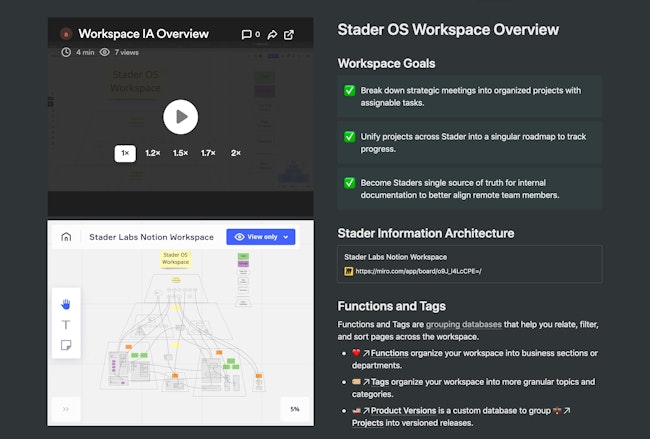Toggle checkbox for Become Staders single source
The image size is (650, 439).
tap(349, 183)
